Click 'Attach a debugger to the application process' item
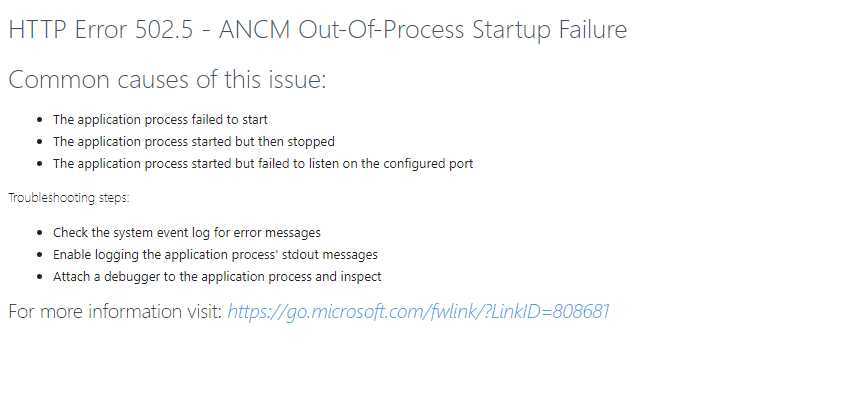 pyautogui.click(x=217, y=277)
